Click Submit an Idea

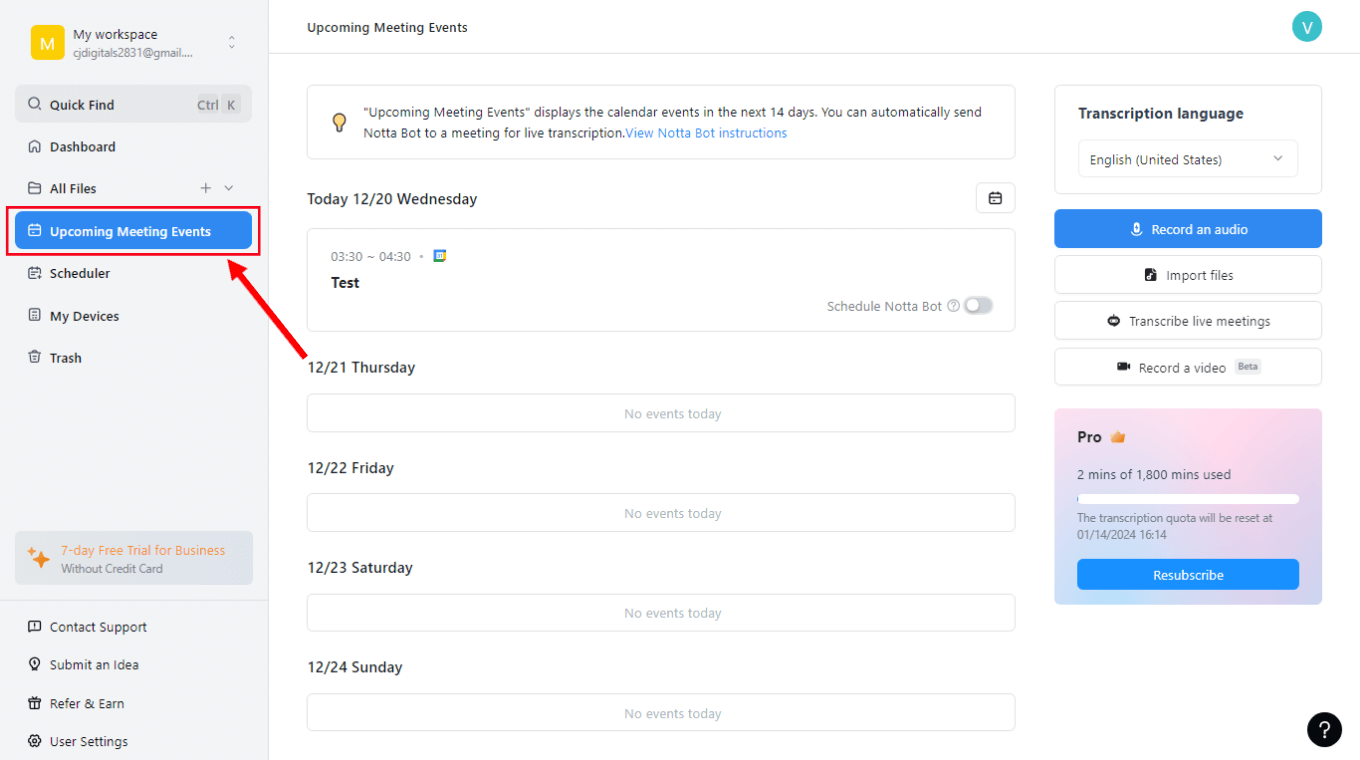(x=94, y=665)
